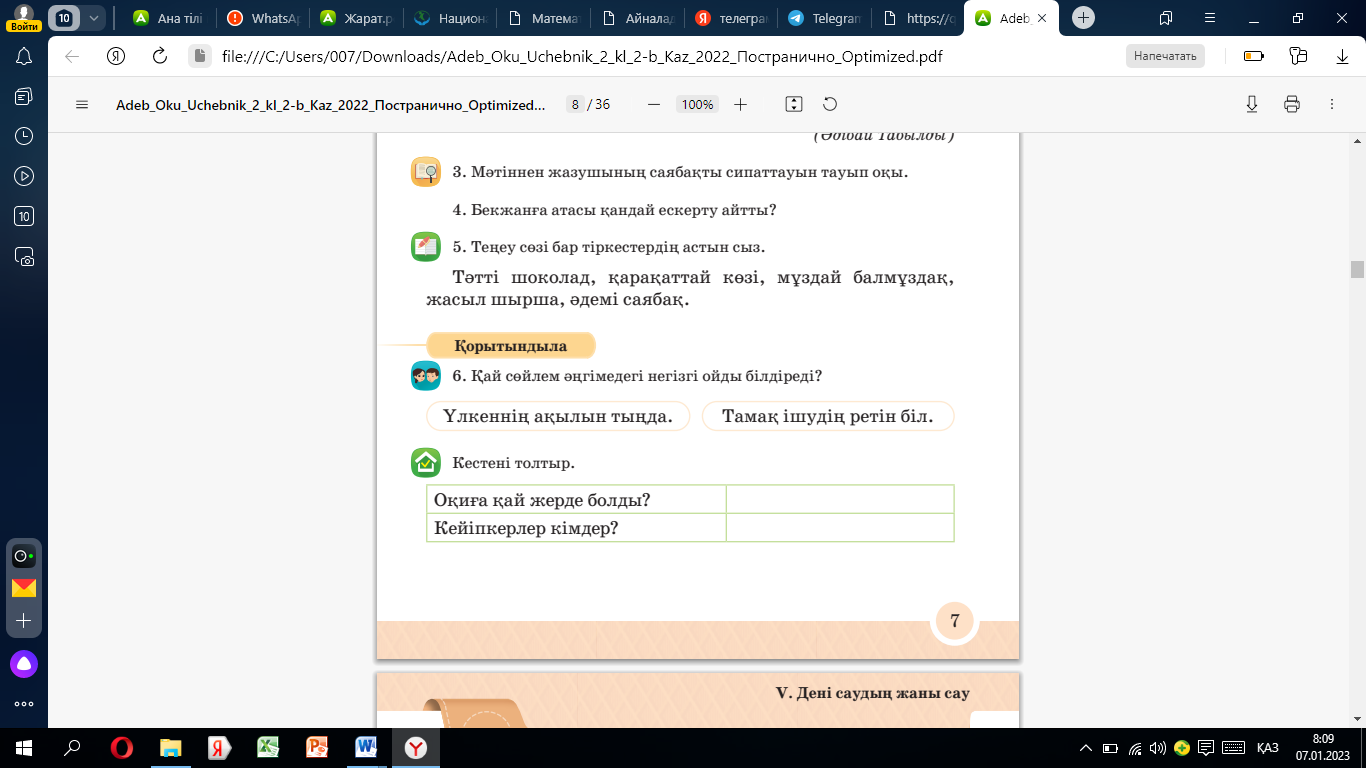Click the overlapping pages icon in sidebar
This screenshot has width=1366, height=768.
coord(24,96)
